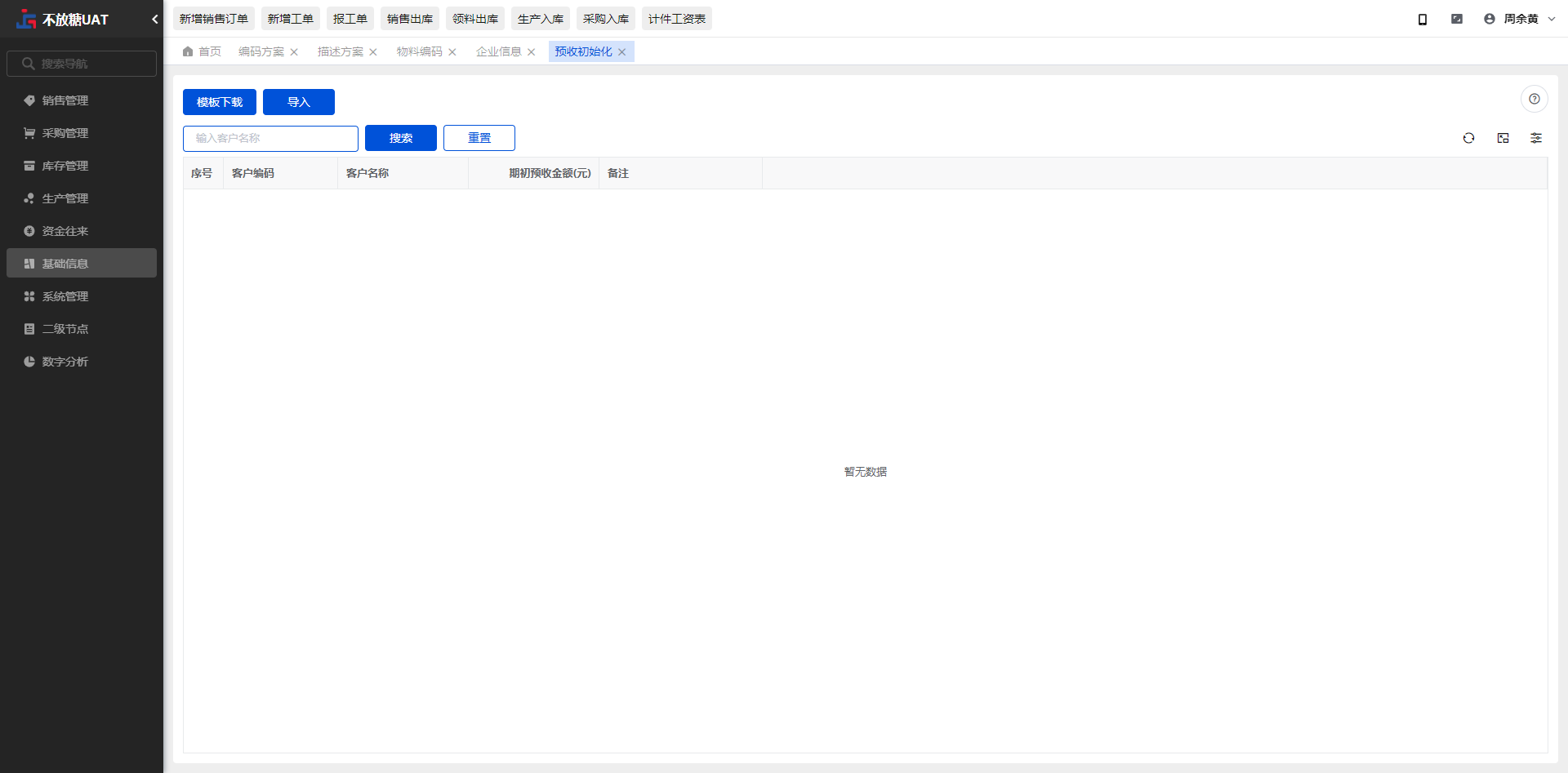The image size is (1568, 773).
Task: Select the 预收初始化 tab
Action: pyautogui.click(x=583, y=51)
